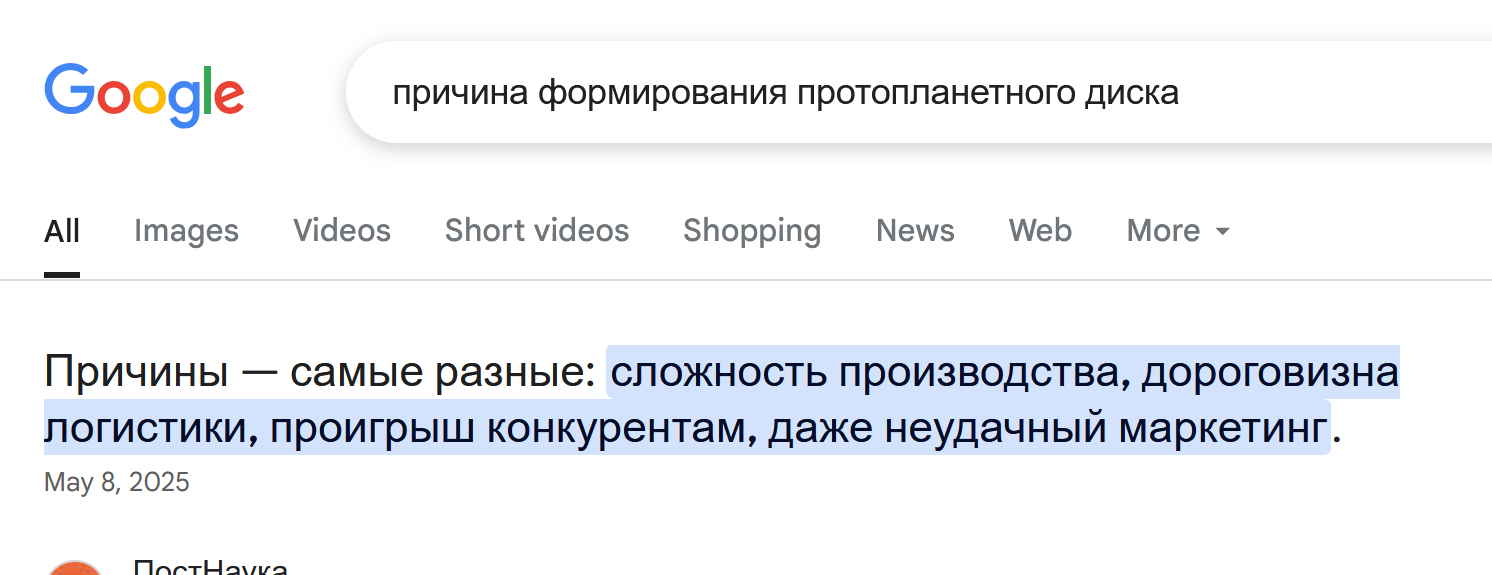Open the Images tab
Viewport: 1492px width, 575px height.
(x=186, y=231)
